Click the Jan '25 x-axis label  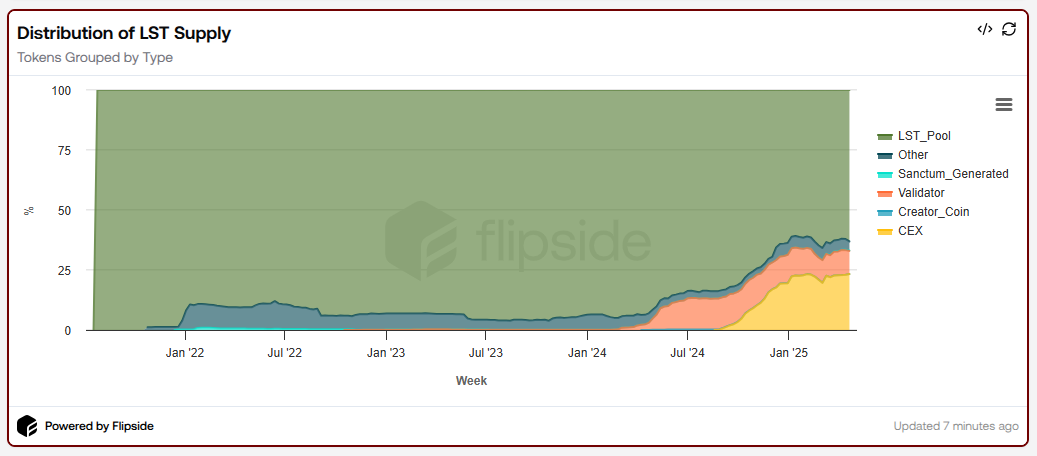pos(789,352)
